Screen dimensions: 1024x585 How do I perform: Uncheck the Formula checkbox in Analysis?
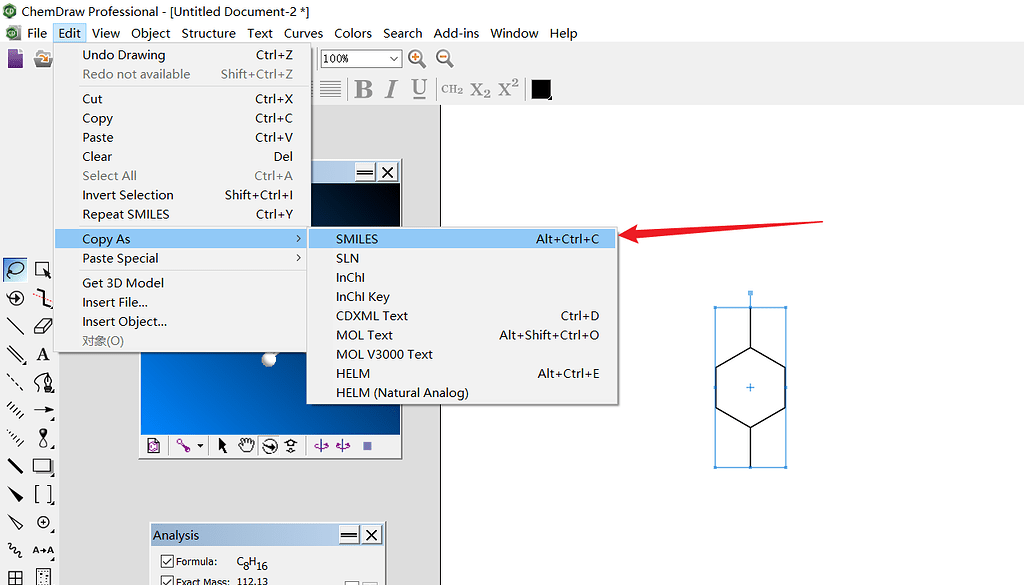point(168,562)
